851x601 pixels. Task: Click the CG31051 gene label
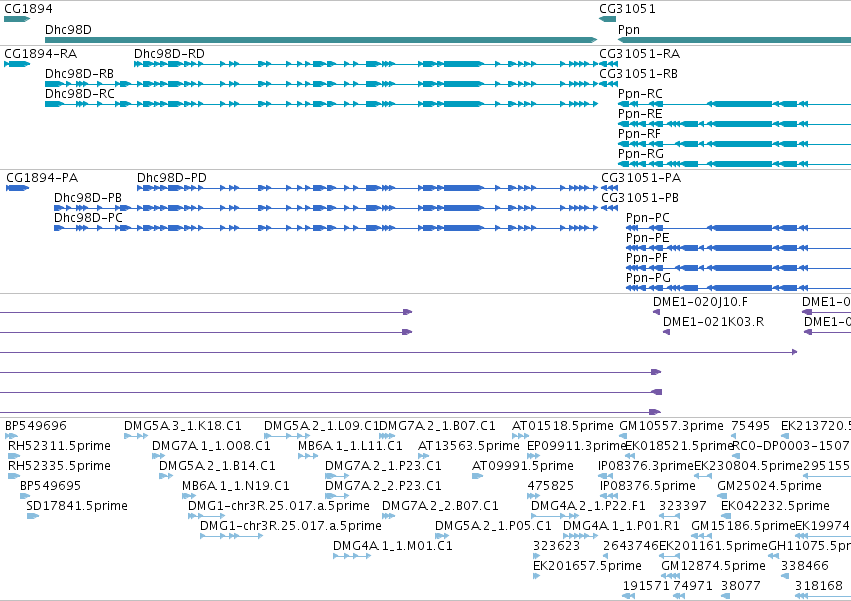pyautogui.click(x=627, y=9)
